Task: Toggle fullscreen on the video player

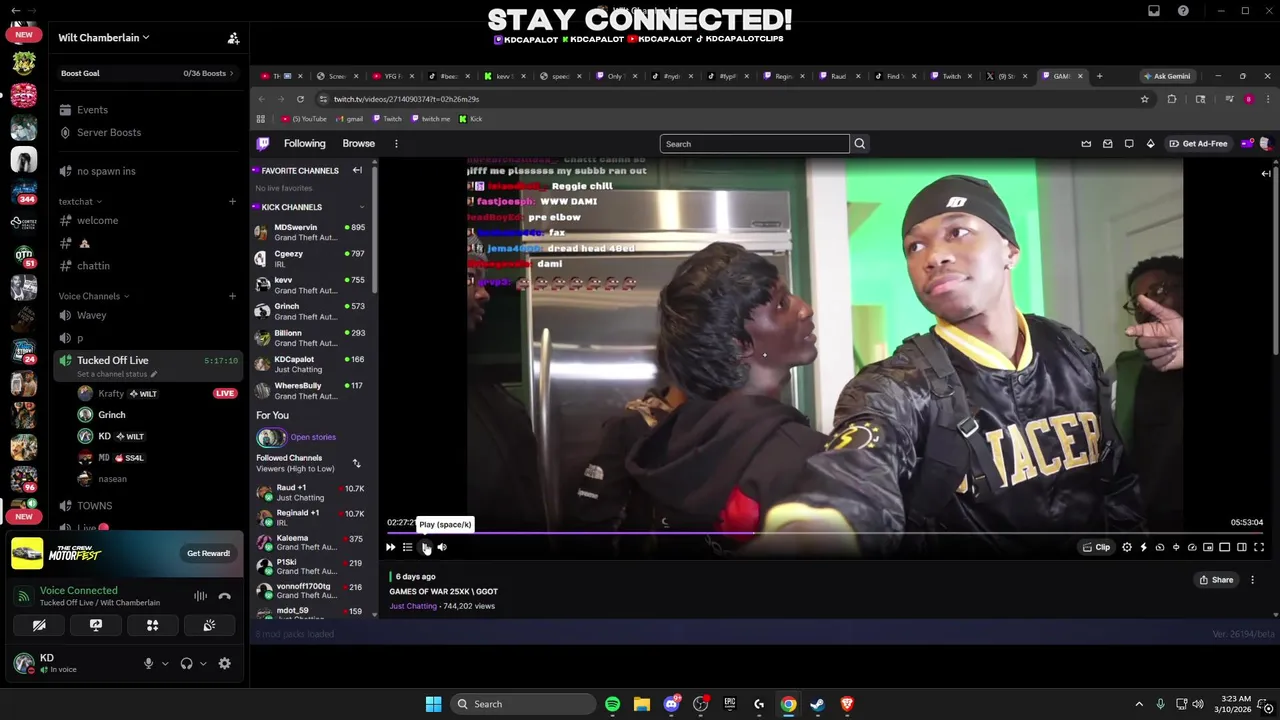Action: click(x=1259, y=547)
